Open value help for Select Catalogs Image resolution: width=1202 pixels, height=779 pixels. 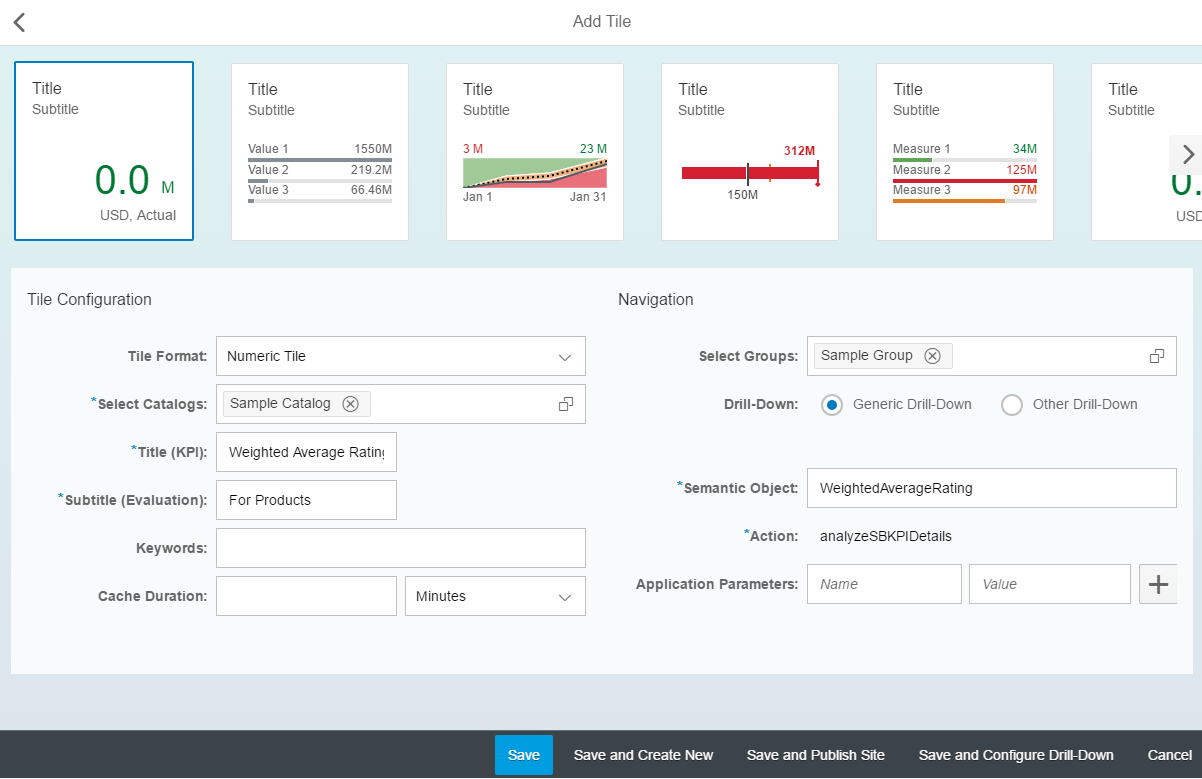coord(566,404)
